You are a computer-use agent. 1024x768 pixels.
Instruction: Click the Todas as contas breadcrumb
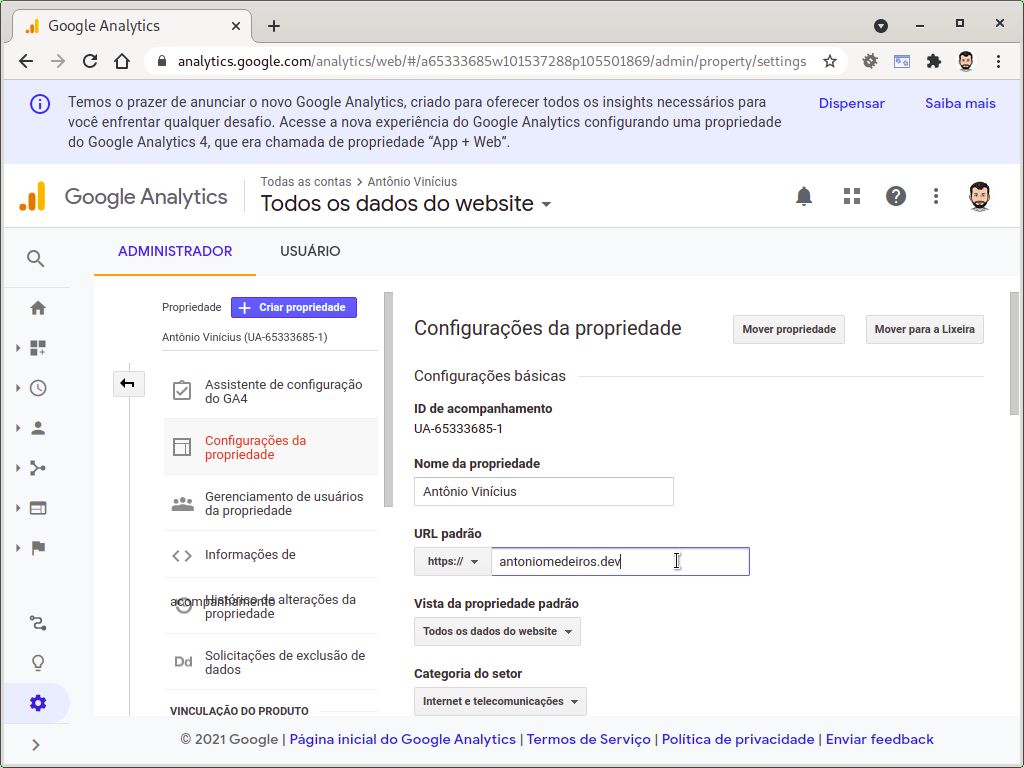[306, 182]
